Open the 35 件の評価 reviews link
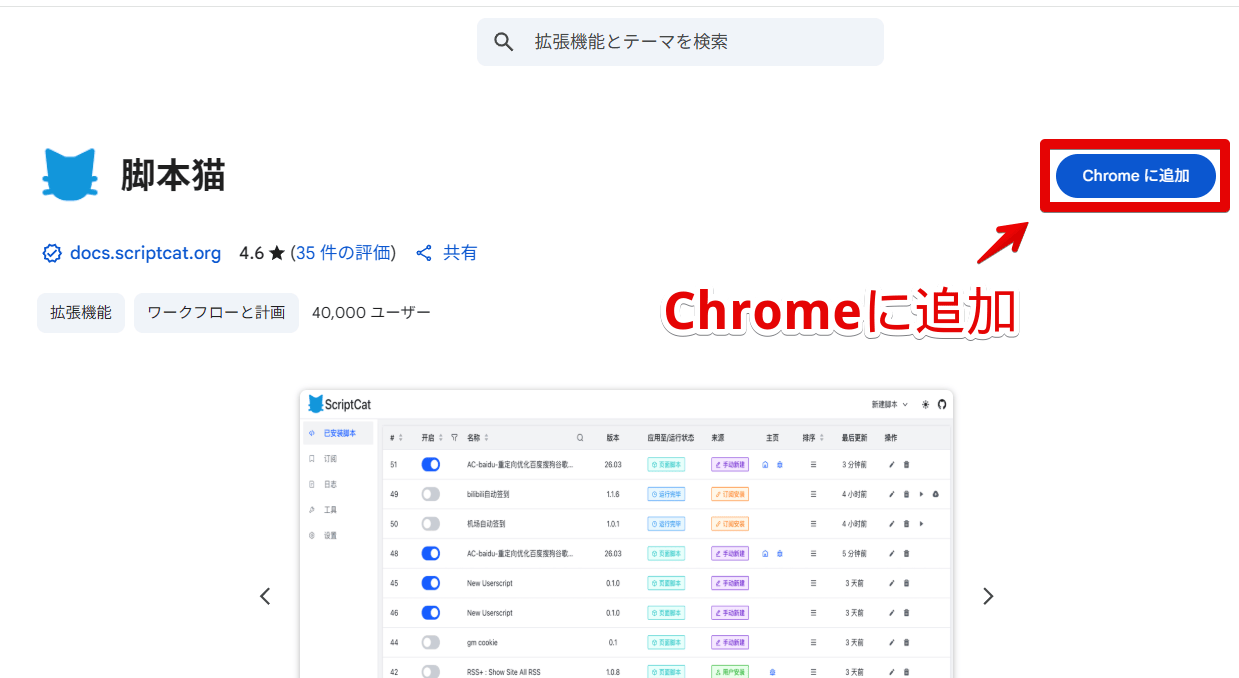1239x678 pixels. point(343,253)
